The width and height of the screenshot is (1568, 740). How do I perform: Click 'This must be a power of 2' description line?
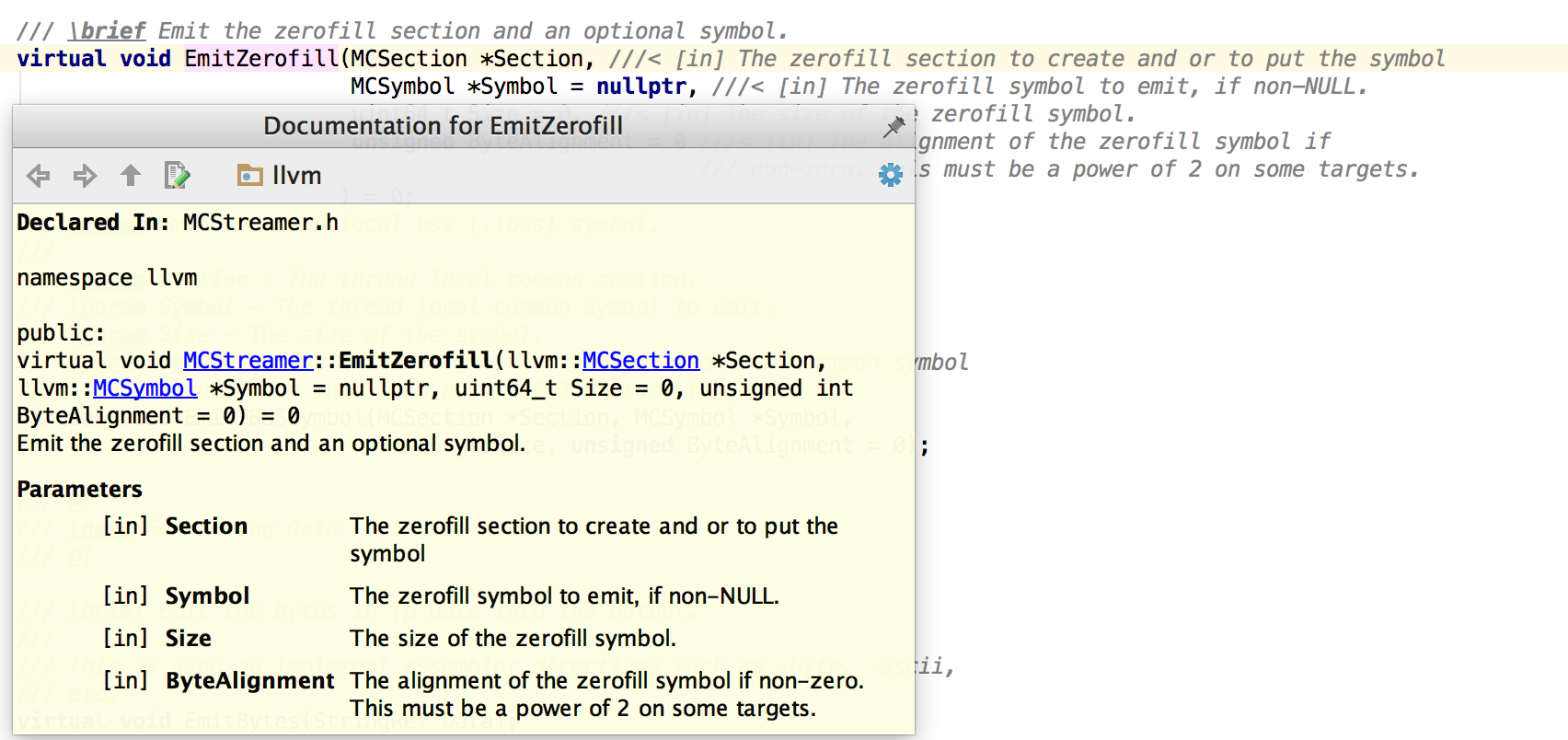(583, 709)
